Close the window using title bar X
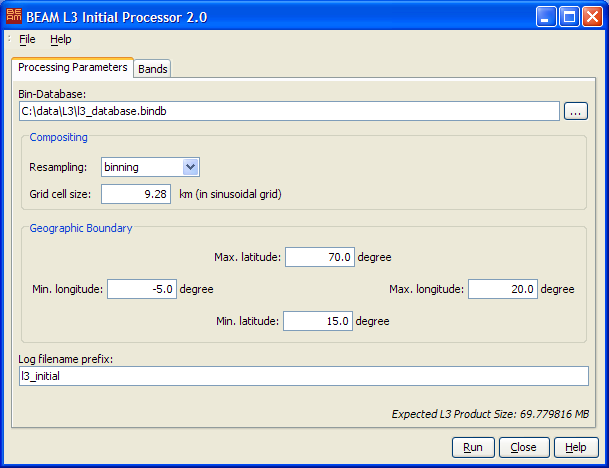 click(591, 16)
